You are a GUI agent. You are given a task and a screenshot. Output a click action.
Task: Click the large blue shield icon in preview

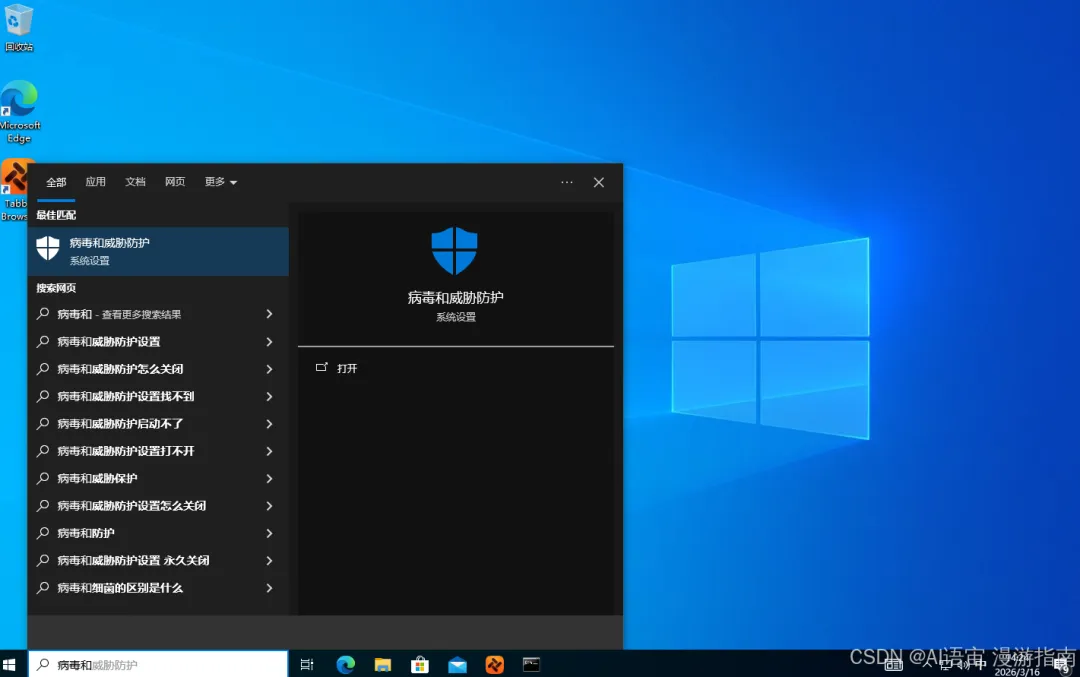[x=455, y=251]
